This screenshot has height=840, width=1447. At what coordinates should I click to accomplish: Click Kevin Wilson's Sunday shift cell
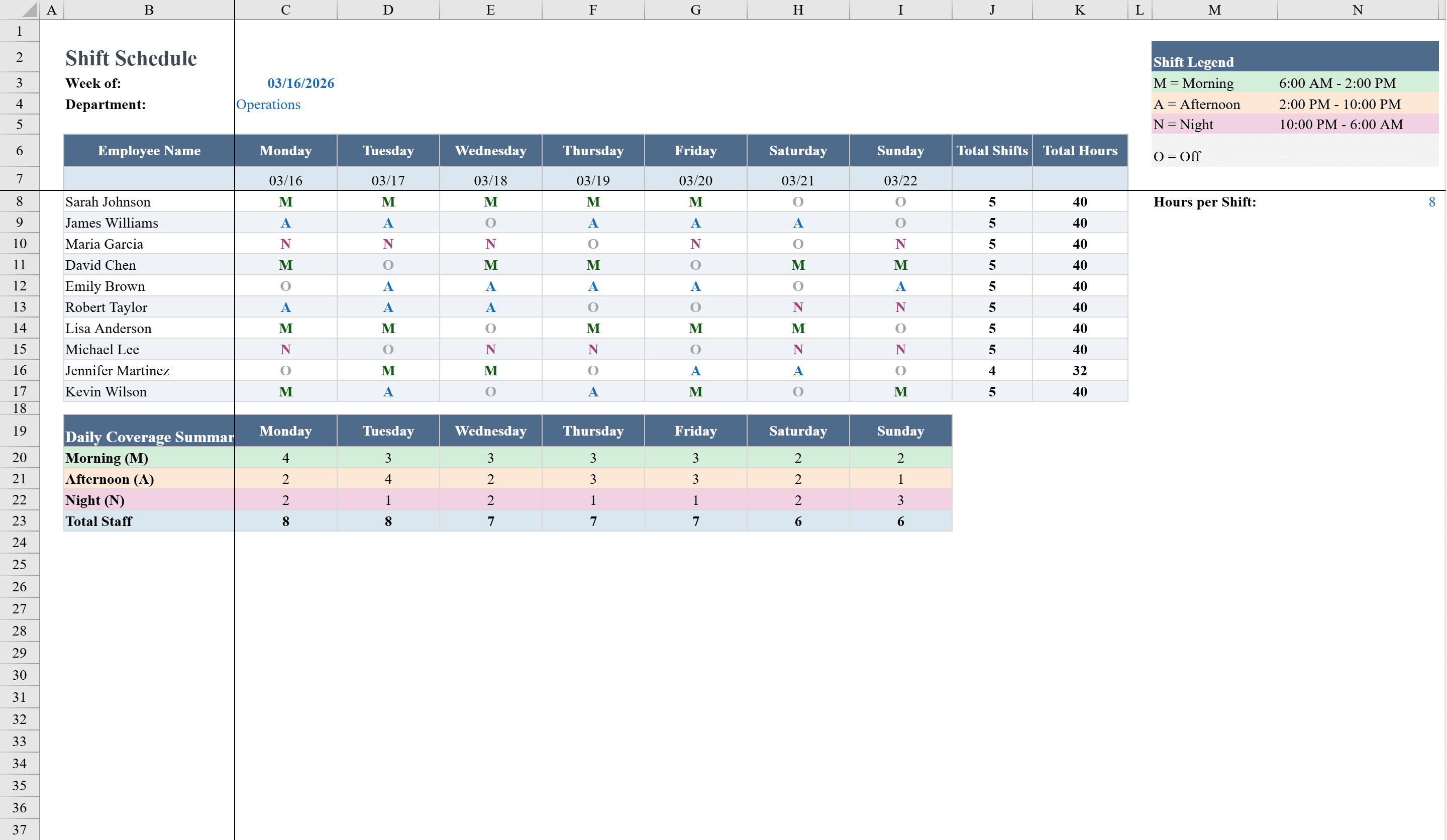pos(900,391)
